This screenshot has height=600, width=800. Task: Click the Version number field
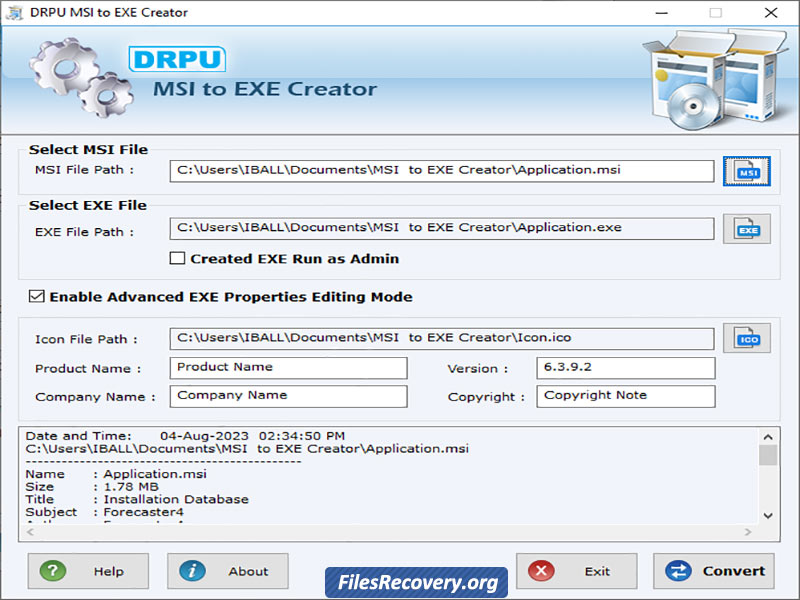[x=625, y=368]
